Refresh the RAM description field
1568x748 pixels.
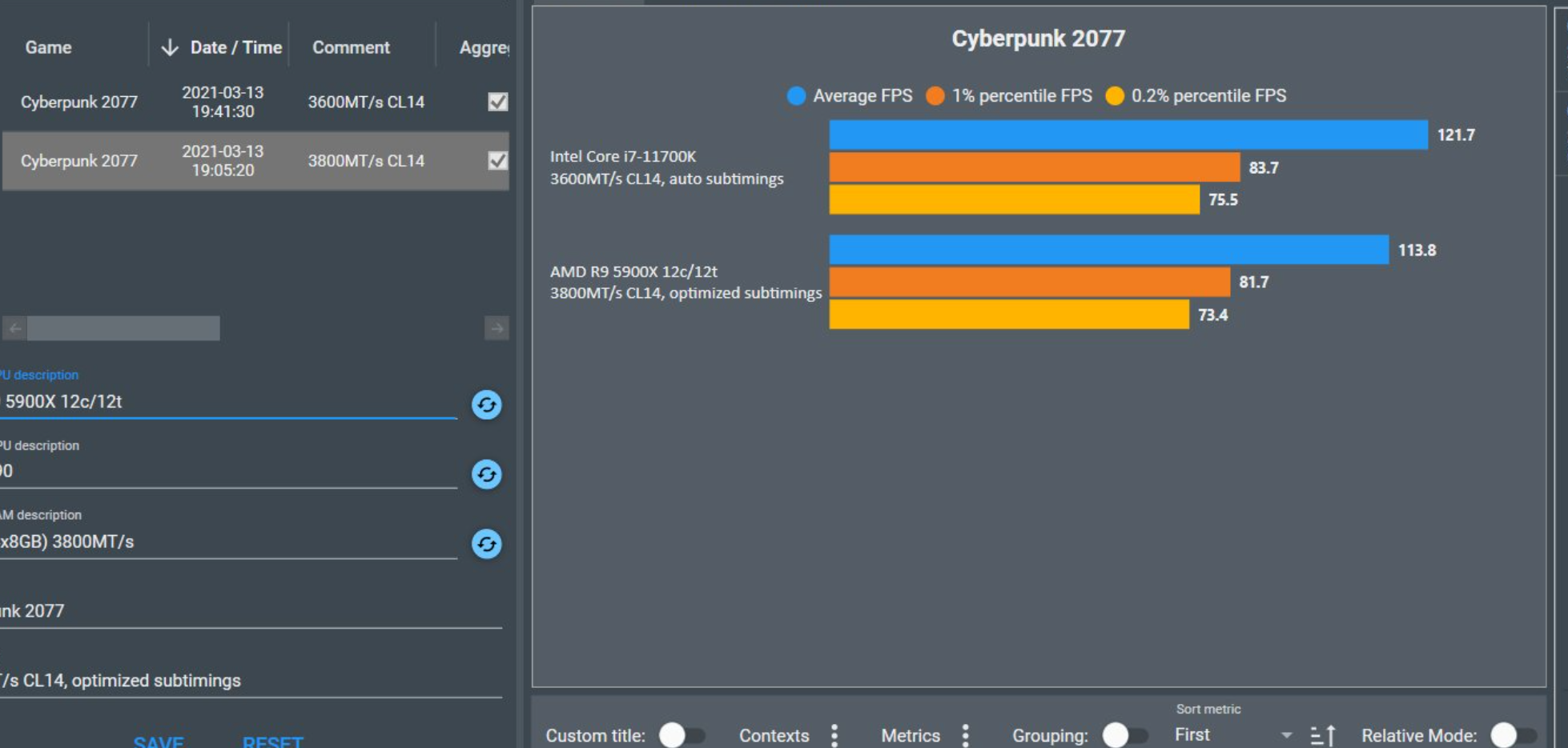(x=486, y=545)
